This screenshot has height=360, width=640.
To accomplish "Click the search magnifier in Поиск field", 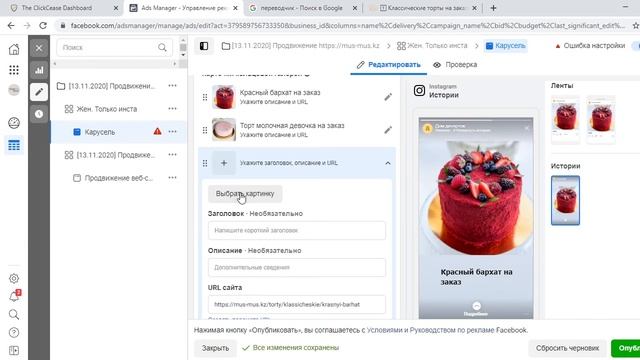I will [162, 48].
